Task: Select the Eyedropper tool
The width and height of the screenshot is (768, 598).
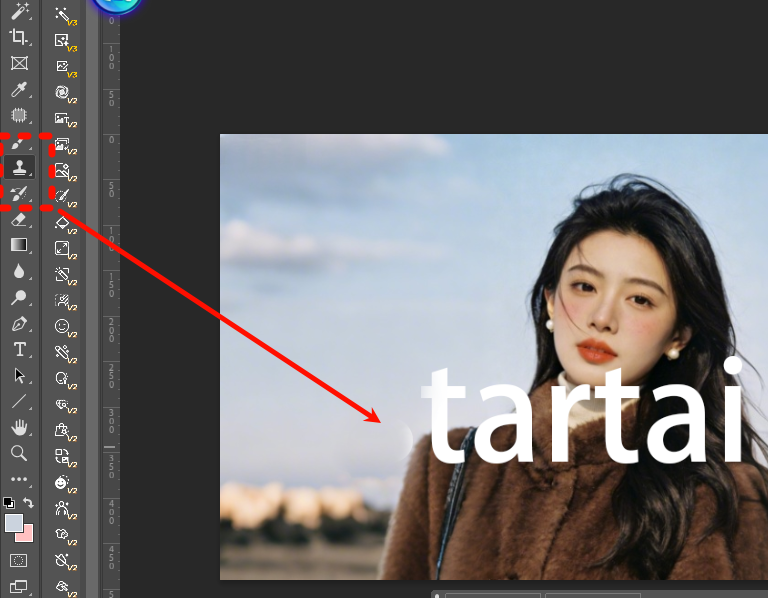Action: coord(19,90)
